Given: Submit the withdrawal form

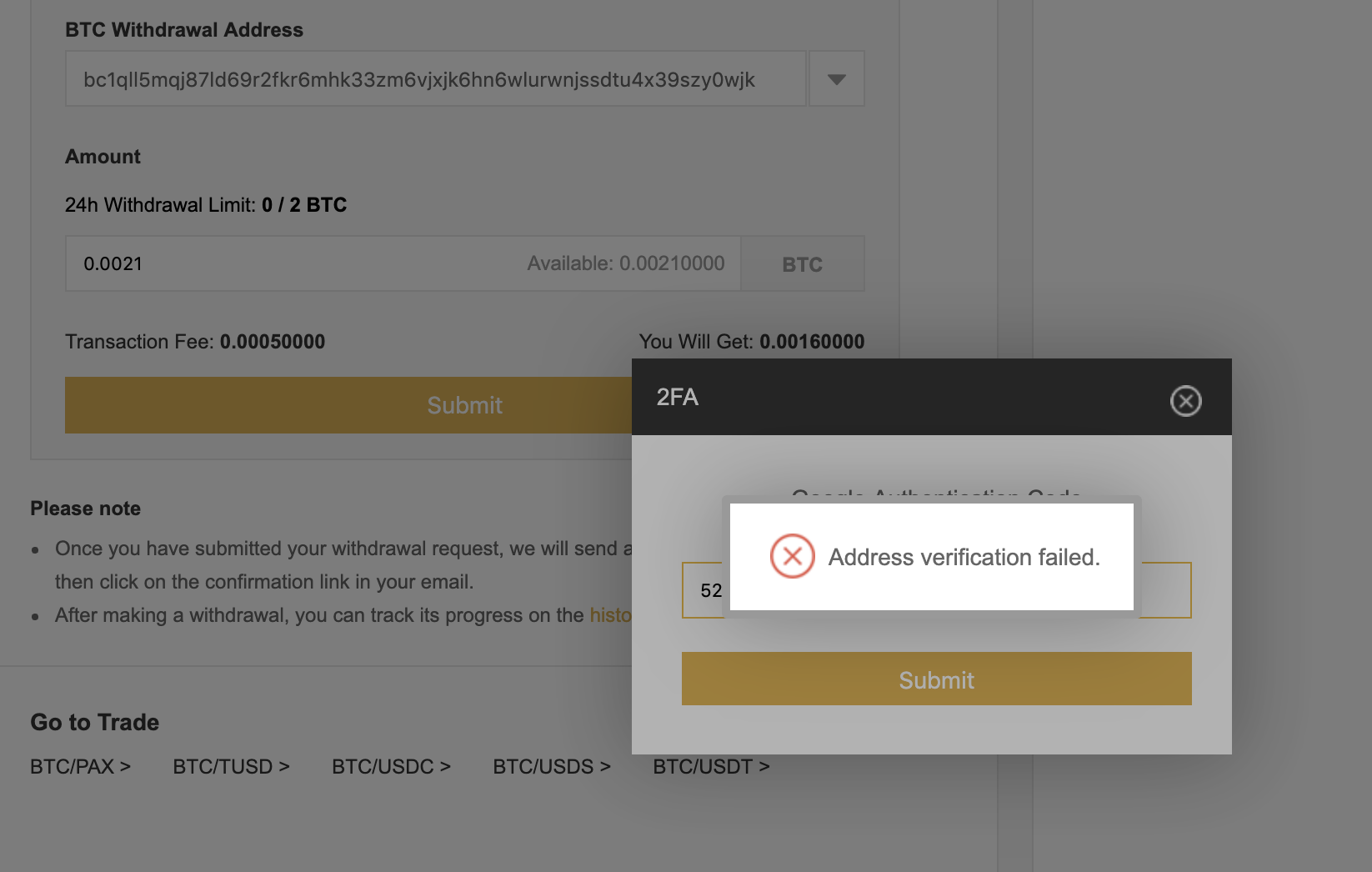Looking at the screenshot, I should click(348, 405).
